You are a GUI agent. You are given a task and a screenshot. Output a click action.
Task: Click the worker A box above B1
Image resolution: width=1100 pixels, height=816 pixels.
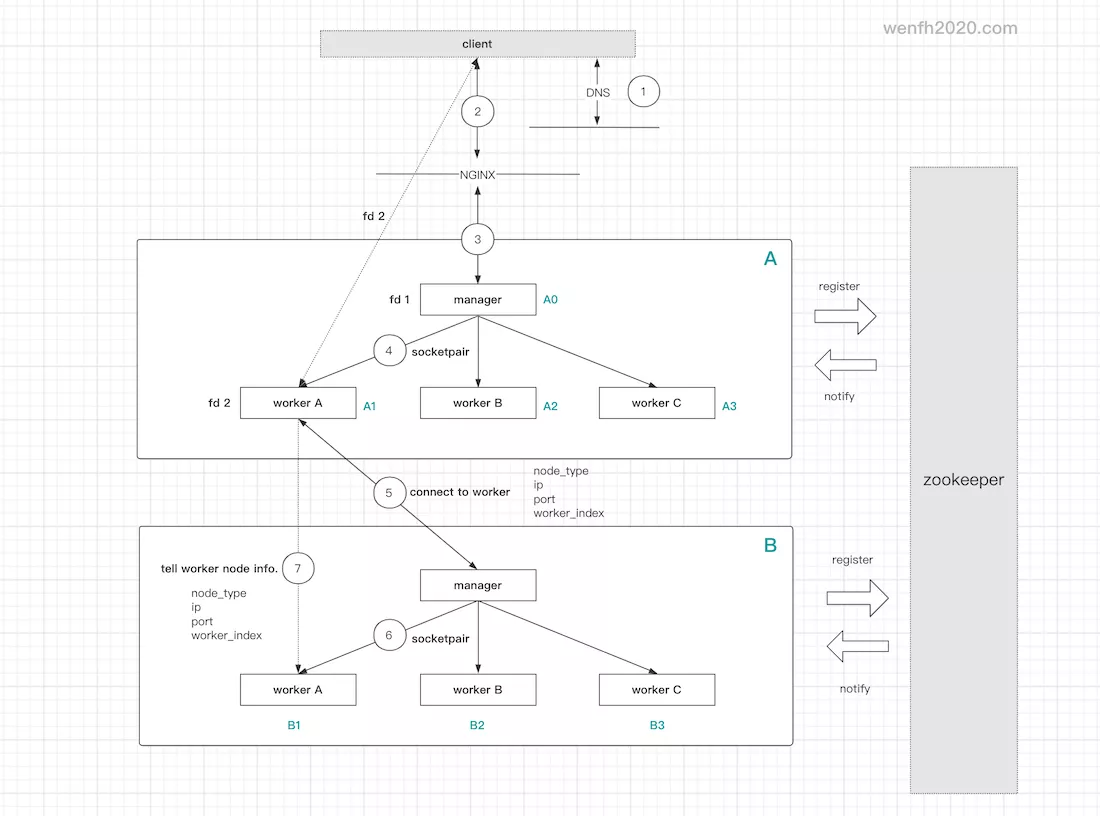click(298, 689)
